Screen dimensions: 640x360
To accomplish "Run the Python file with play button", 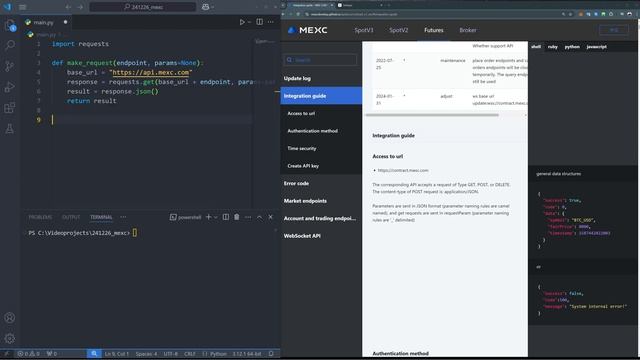I will tap(242, 22).
